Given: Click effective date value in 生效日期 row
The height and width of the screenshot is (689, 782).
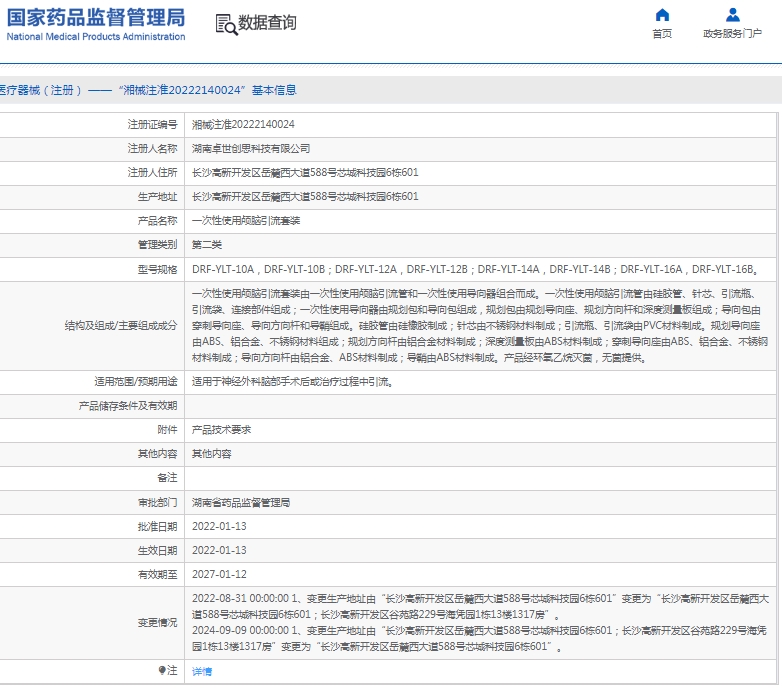Looking at the screenshot, I should click(219, 550).
